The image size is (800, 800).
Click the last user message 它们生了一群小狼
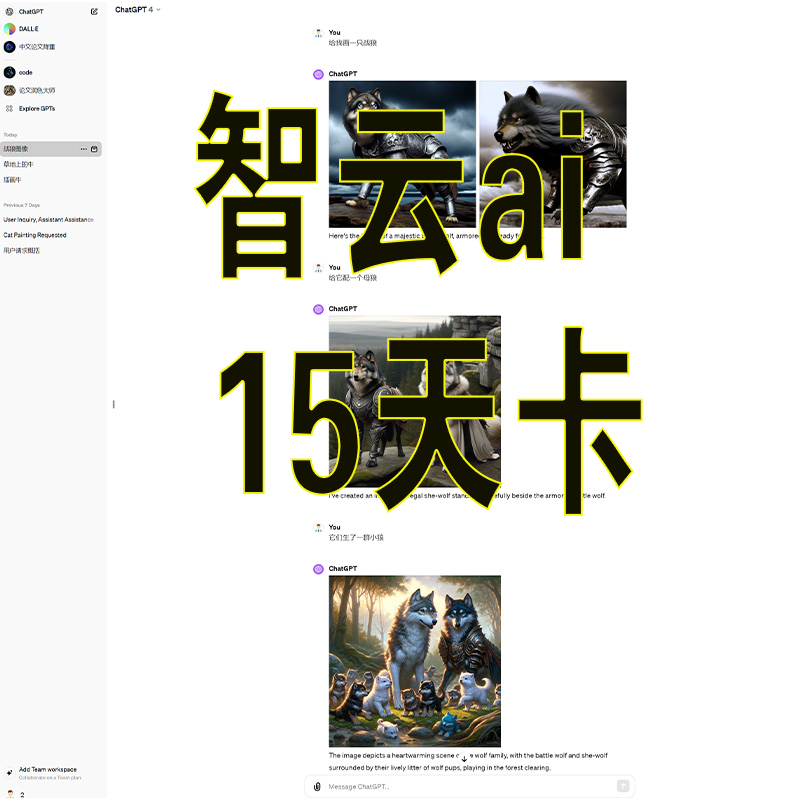356,537
